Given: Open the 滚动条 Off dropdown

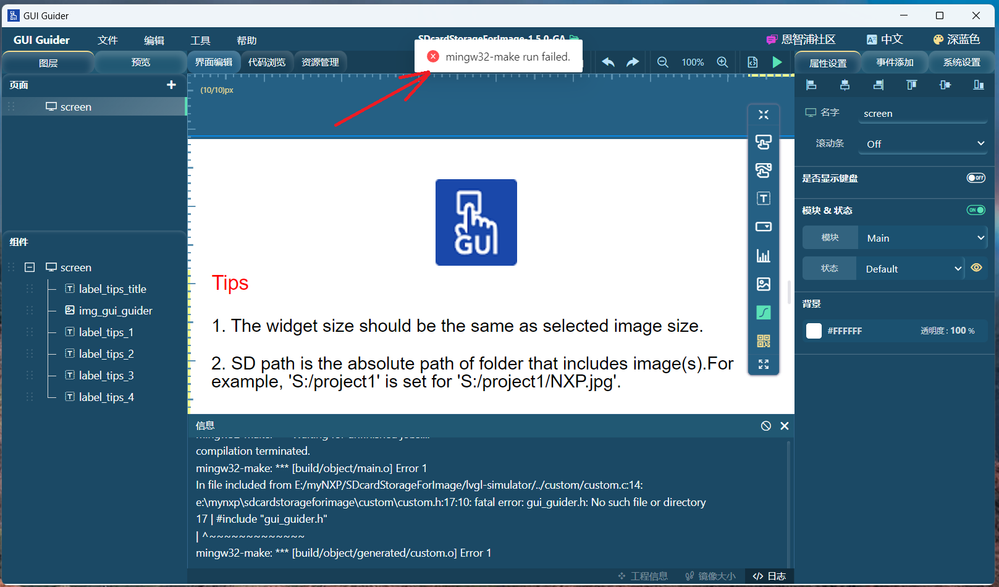Looking at the screenshot, I should (x=923, y=144).
